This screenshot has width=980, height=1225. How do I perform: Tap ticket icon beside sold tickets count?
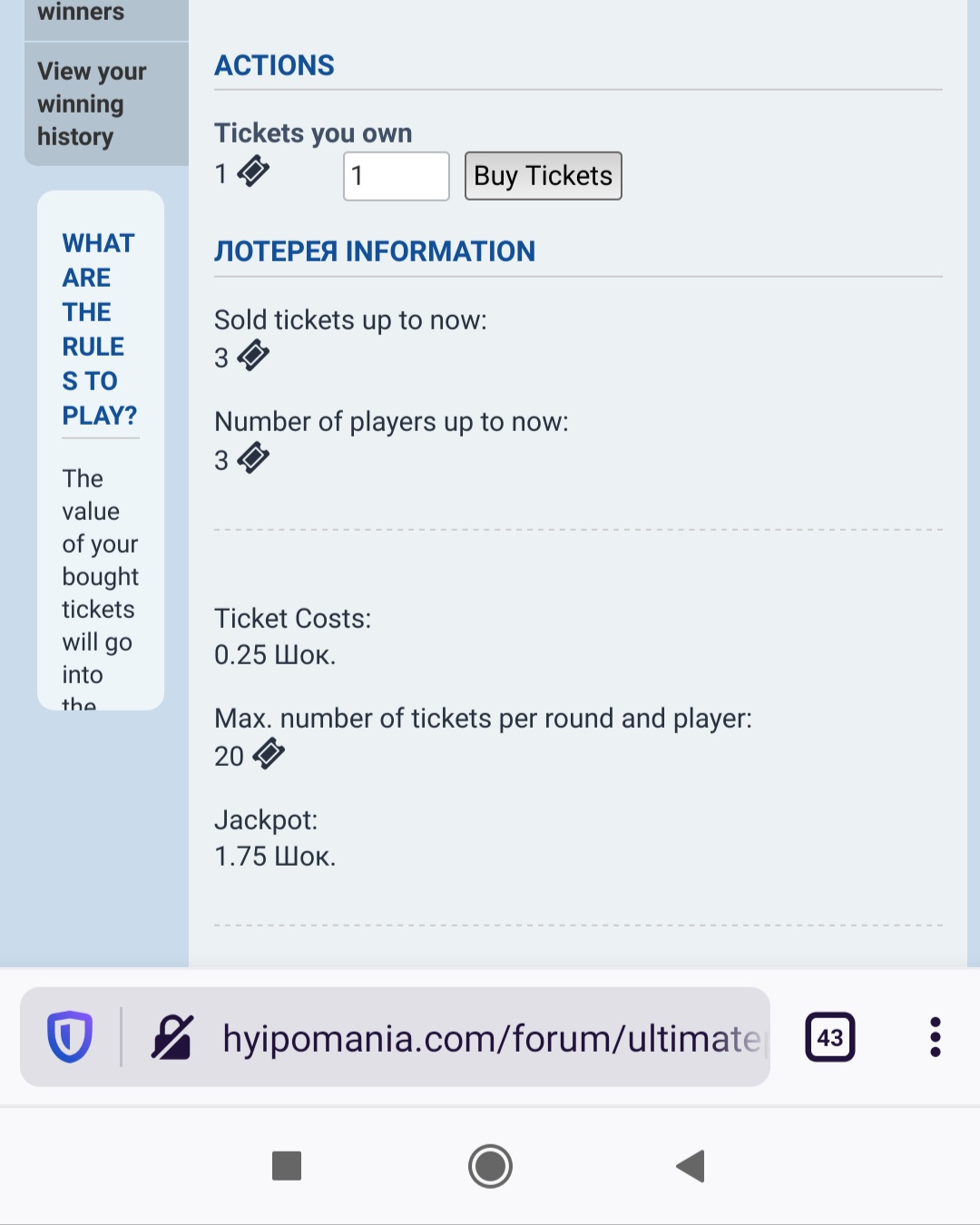coord(253,356)
